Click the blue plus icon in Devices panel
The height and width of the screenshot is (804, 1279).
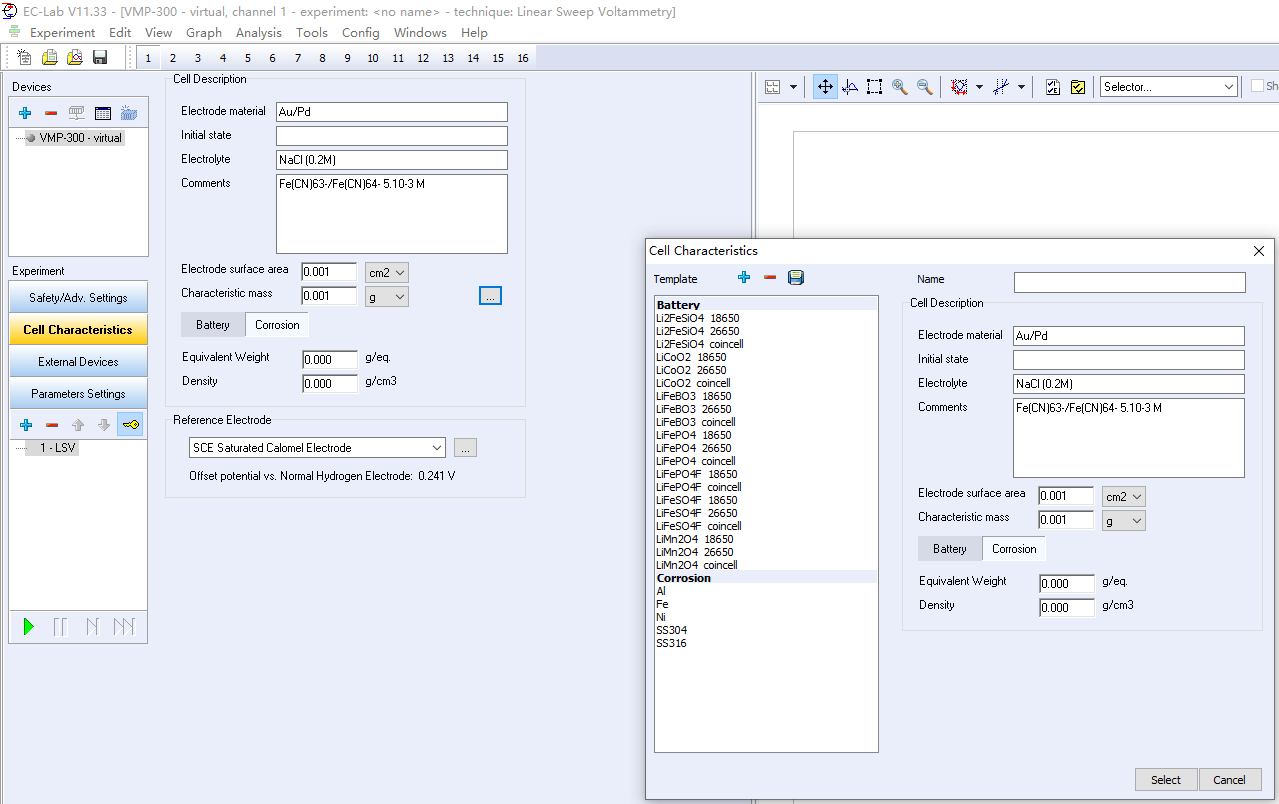coord(25,113)
